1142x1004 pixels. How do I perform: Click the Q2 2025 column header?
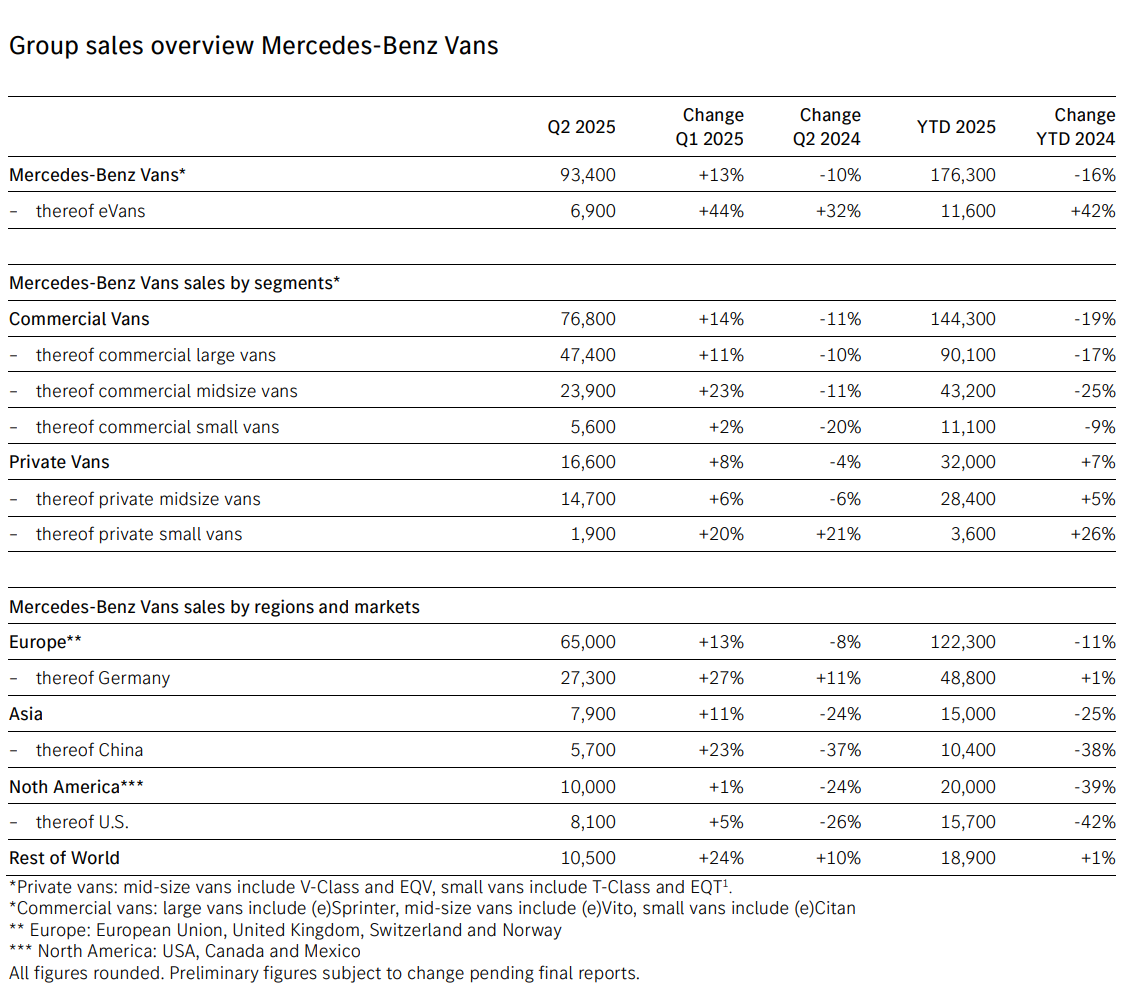(581, 127)
